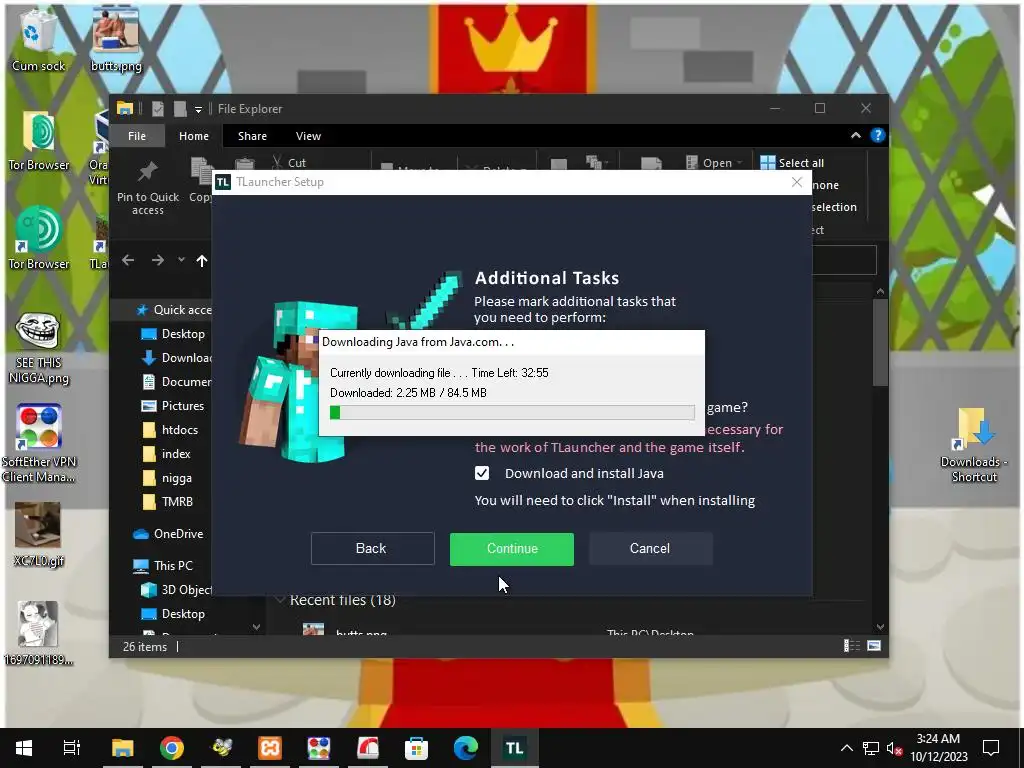Open the recent locations dropdown arrow
Image resolution: width=1024 pixels, height=768 pixels.
(181, 260)
